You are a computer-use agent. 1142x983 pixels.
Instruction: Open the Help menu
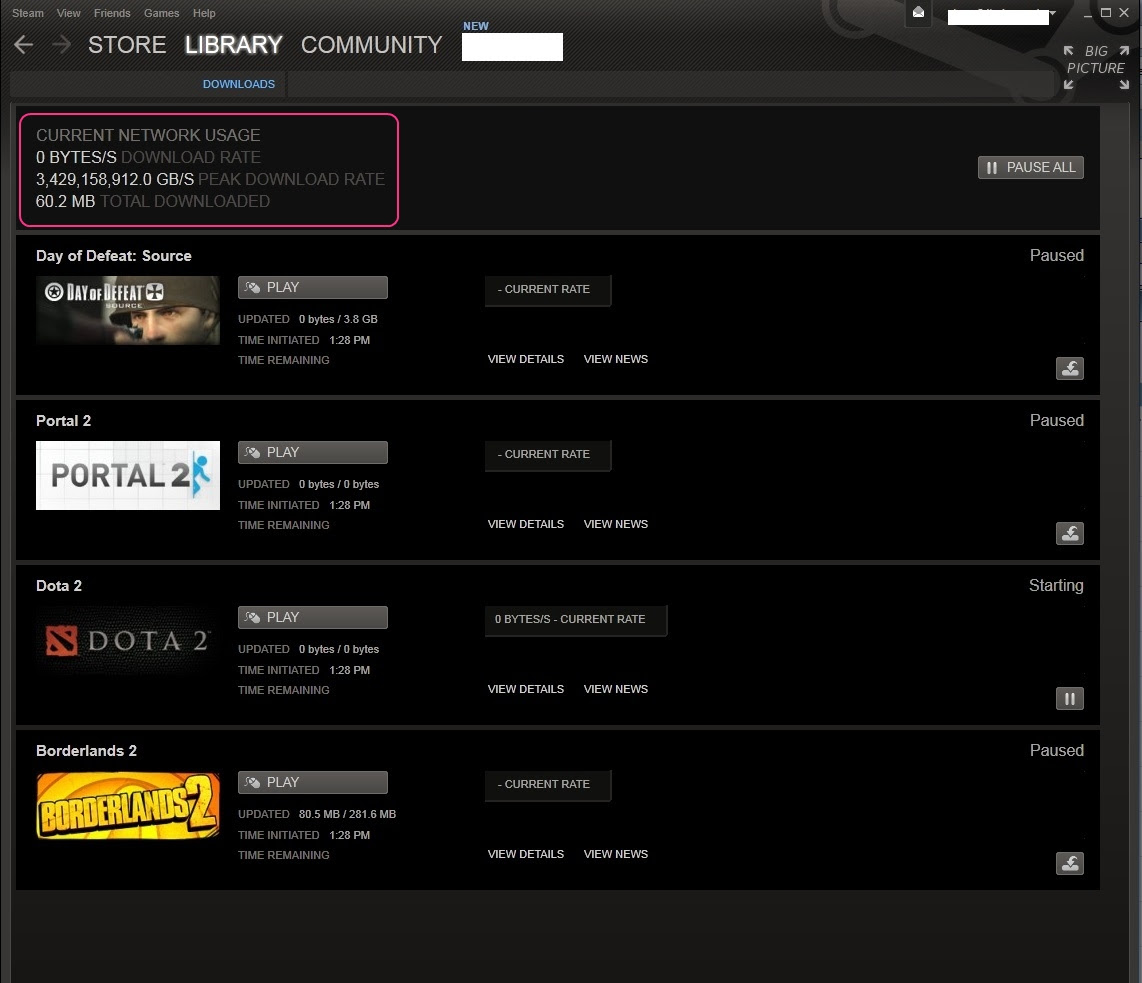point(204,13)
